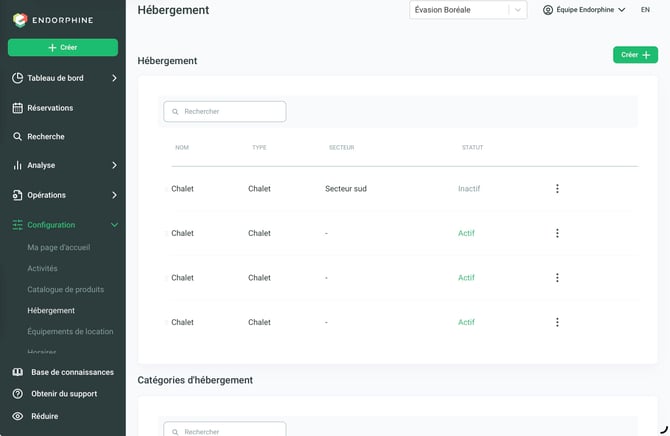The image size is (670, 436).
Task: Click the Base de connaissances book icon
Action: (18, 372)
